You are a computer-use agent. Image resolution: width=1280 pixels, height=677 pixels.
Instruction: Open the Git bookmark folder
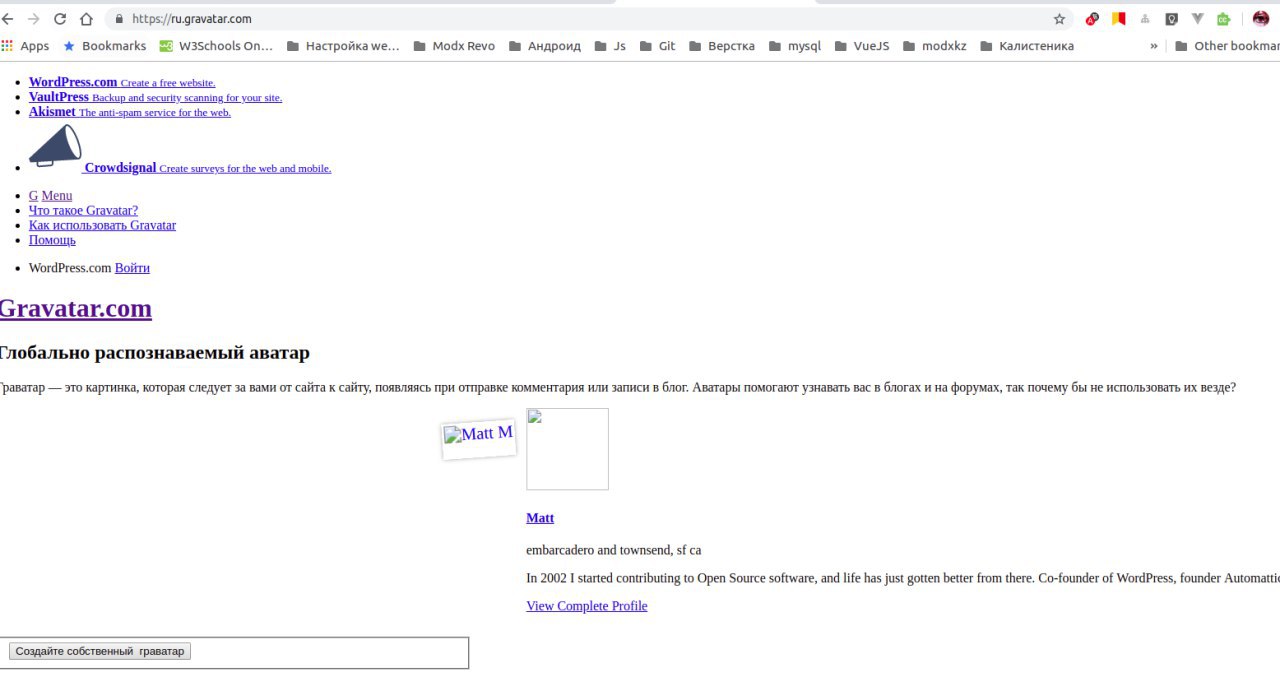[658, 46]
